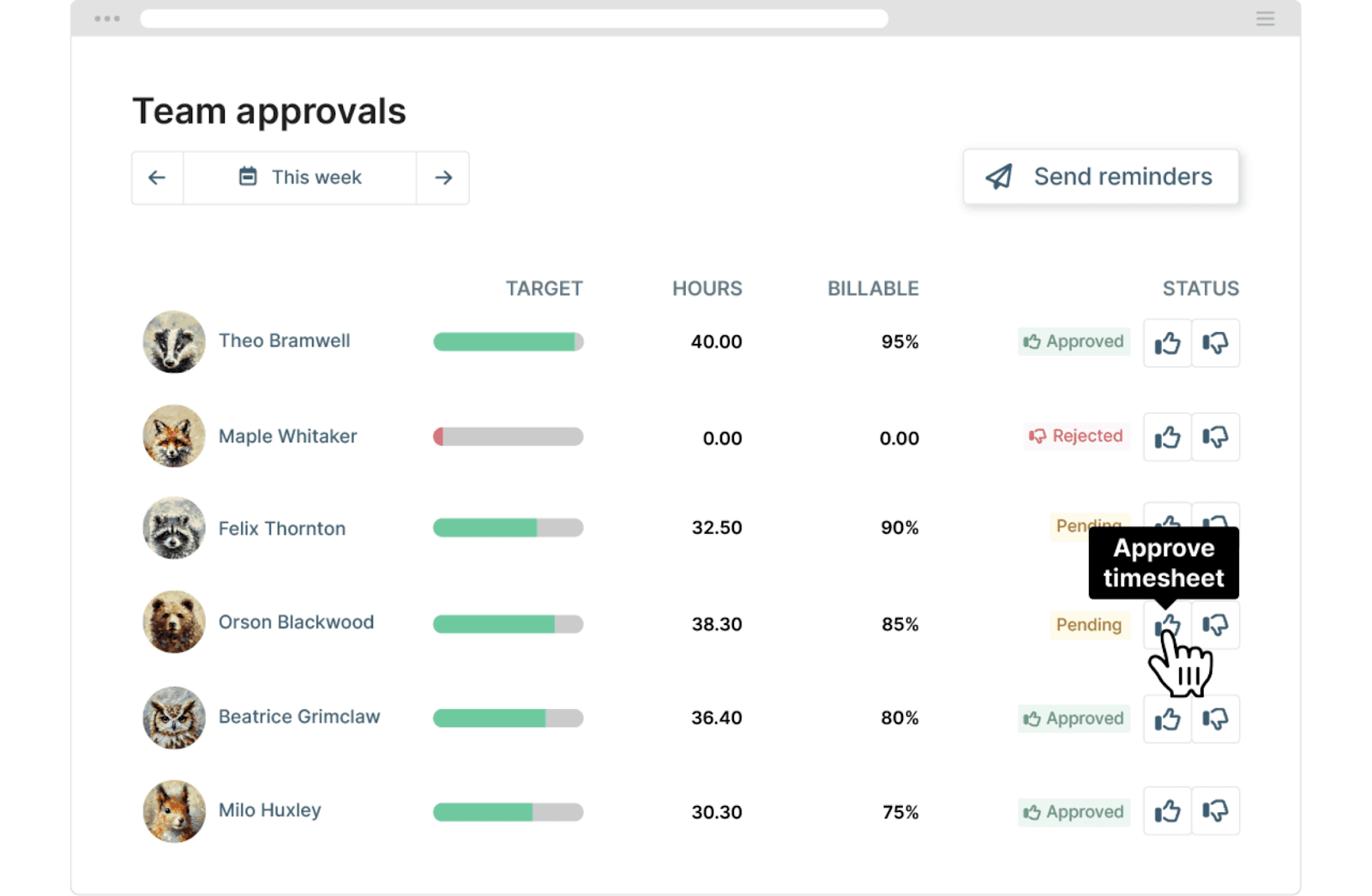
Task: Reject Beatrice Grimclaw's timesheet with thumbs down
Action: tap(1215, 719)
